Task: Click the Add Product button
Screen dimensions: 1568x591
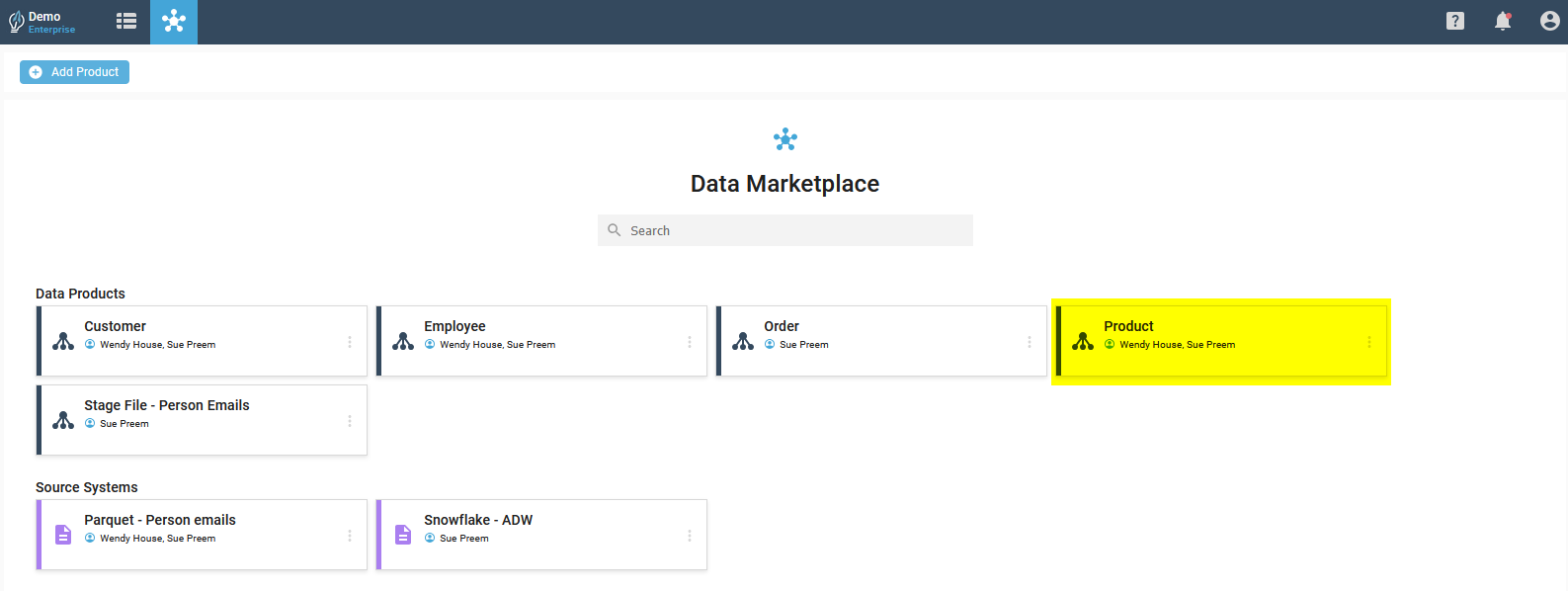Action: point(74,72)
